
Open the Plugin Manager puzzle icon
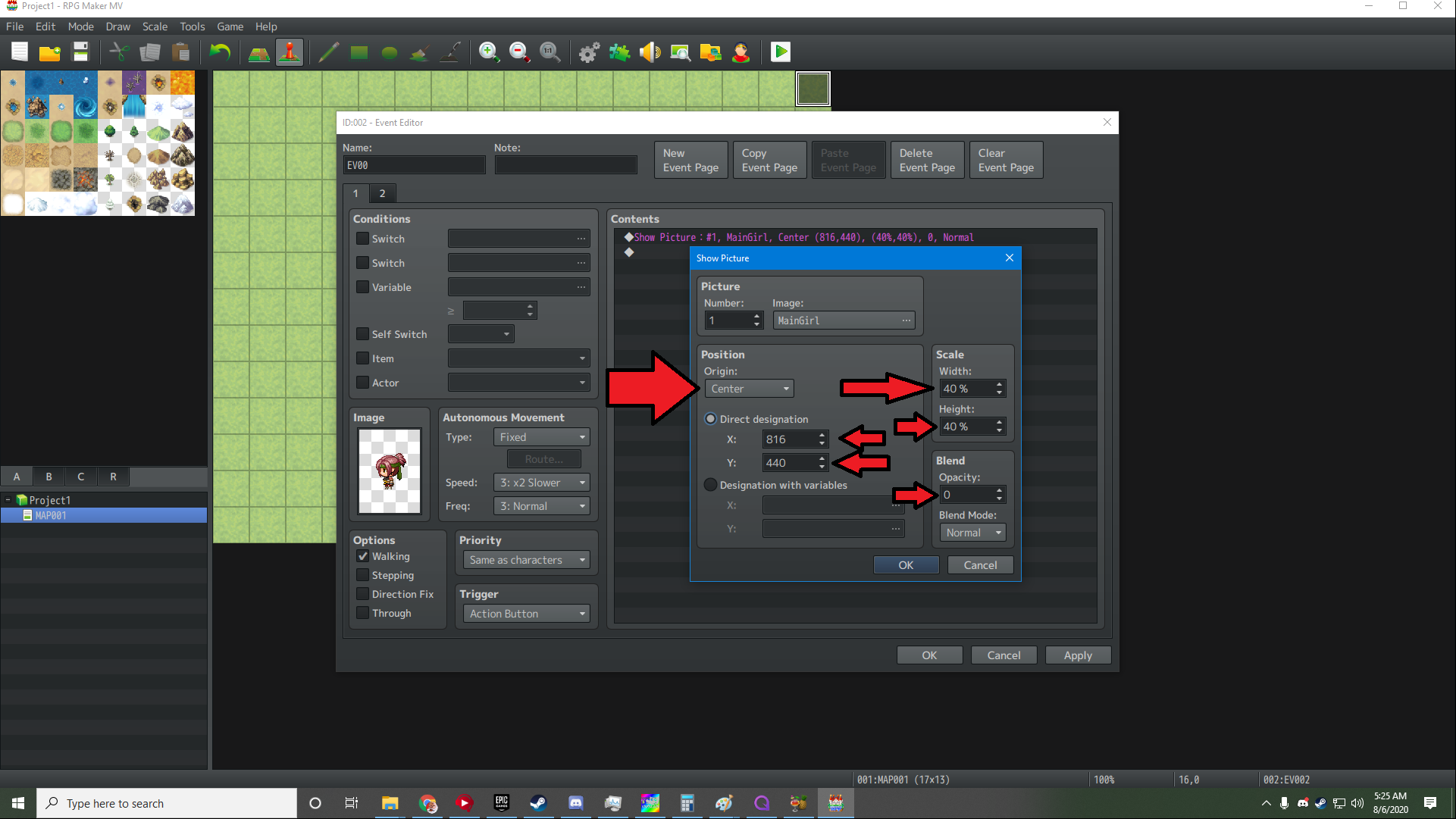coord(619,52)
